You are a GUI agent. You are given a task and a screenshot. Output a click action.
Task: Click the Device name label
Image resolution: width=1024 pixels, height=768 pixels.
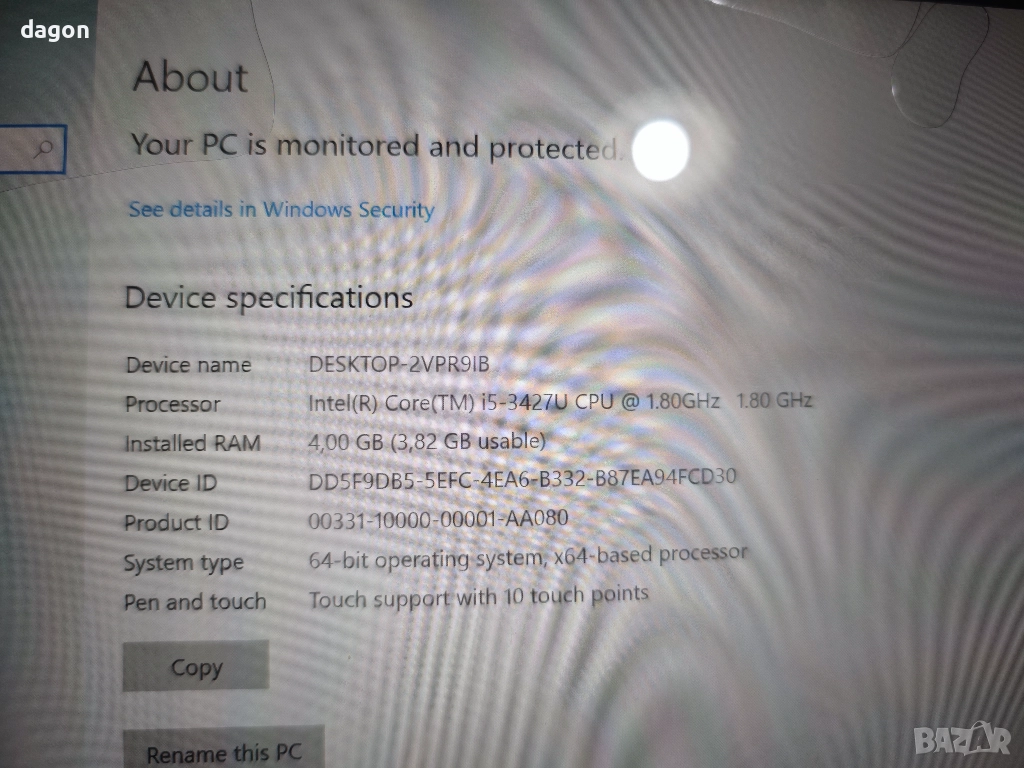(x=188, y=364)
